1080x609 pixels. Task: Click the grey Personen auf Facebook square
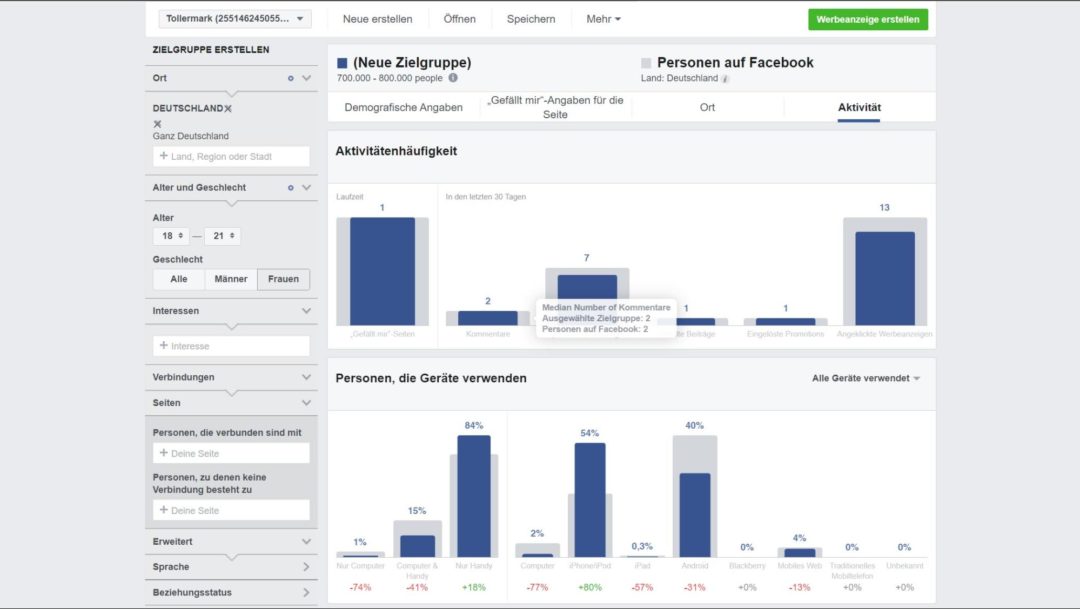[646, 63]
